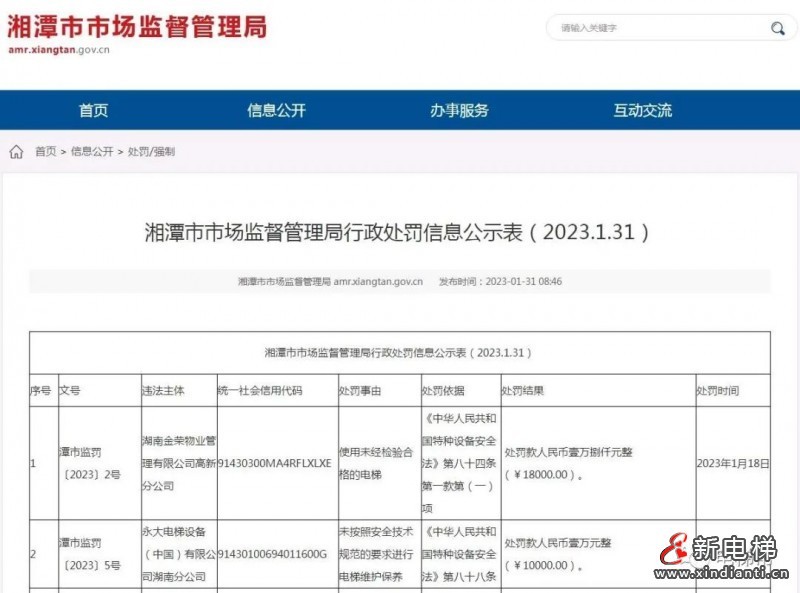Select the 统一社会信用代码 column header
The height and width of the screenshot is (593, 800).
tap(259, 390)
